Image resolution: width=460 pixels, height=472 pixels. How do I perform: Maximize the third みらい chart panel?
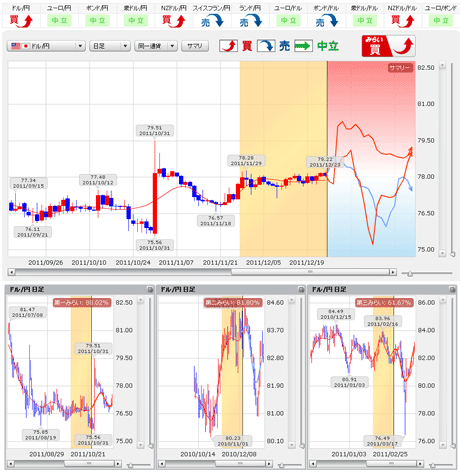(x=452, y=290)
